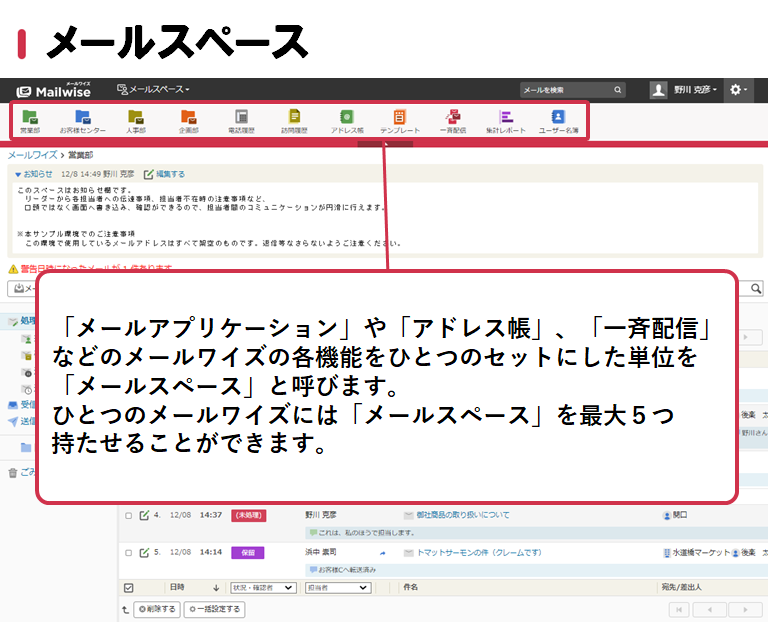The width and height of the screenshot is (768, 622).
Task: Open the 人事部 mail folder icon
Action: click(x=136, y=120)
